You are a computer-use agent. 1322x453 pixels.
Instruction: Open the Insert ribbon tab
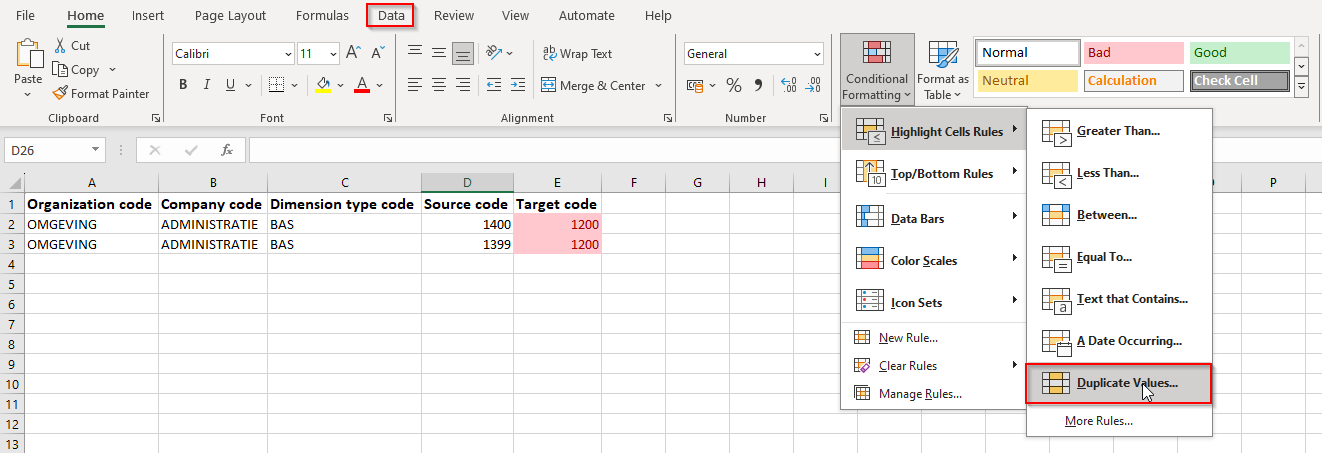click(x=148, y=15)
